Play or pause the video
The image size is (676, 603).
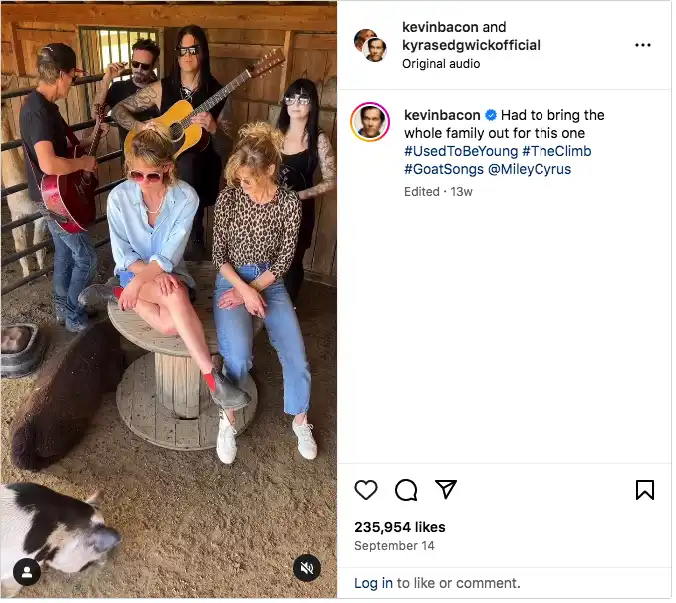tap(168, 300)
